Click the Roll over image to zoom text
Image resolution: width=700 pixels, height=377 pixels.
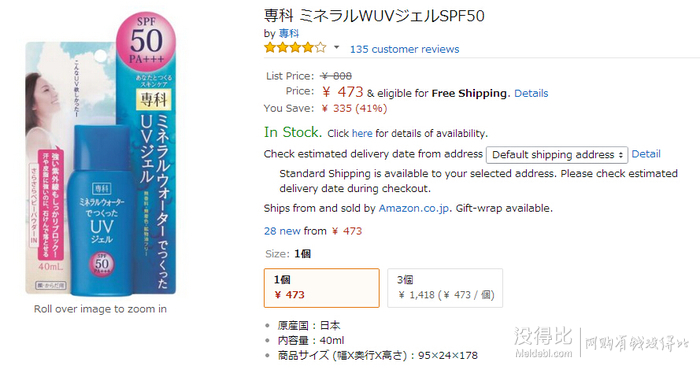point(100,309)
